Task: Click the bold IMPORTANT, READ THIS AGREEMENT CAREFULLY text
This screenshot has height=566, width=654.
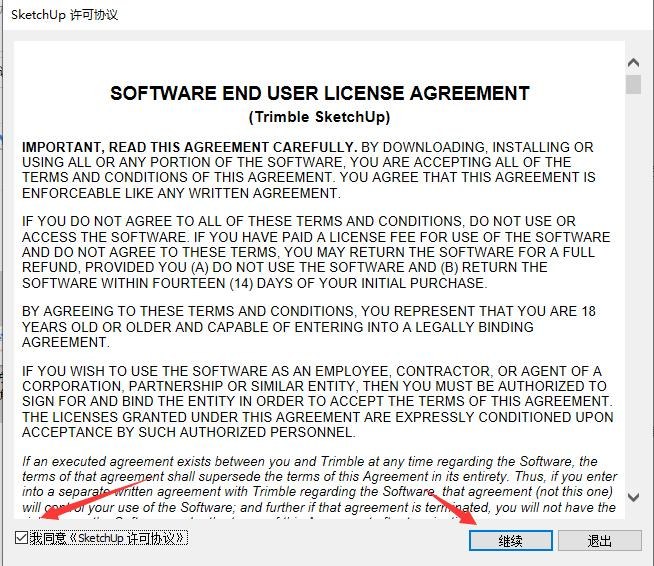Action: (190, 147)
